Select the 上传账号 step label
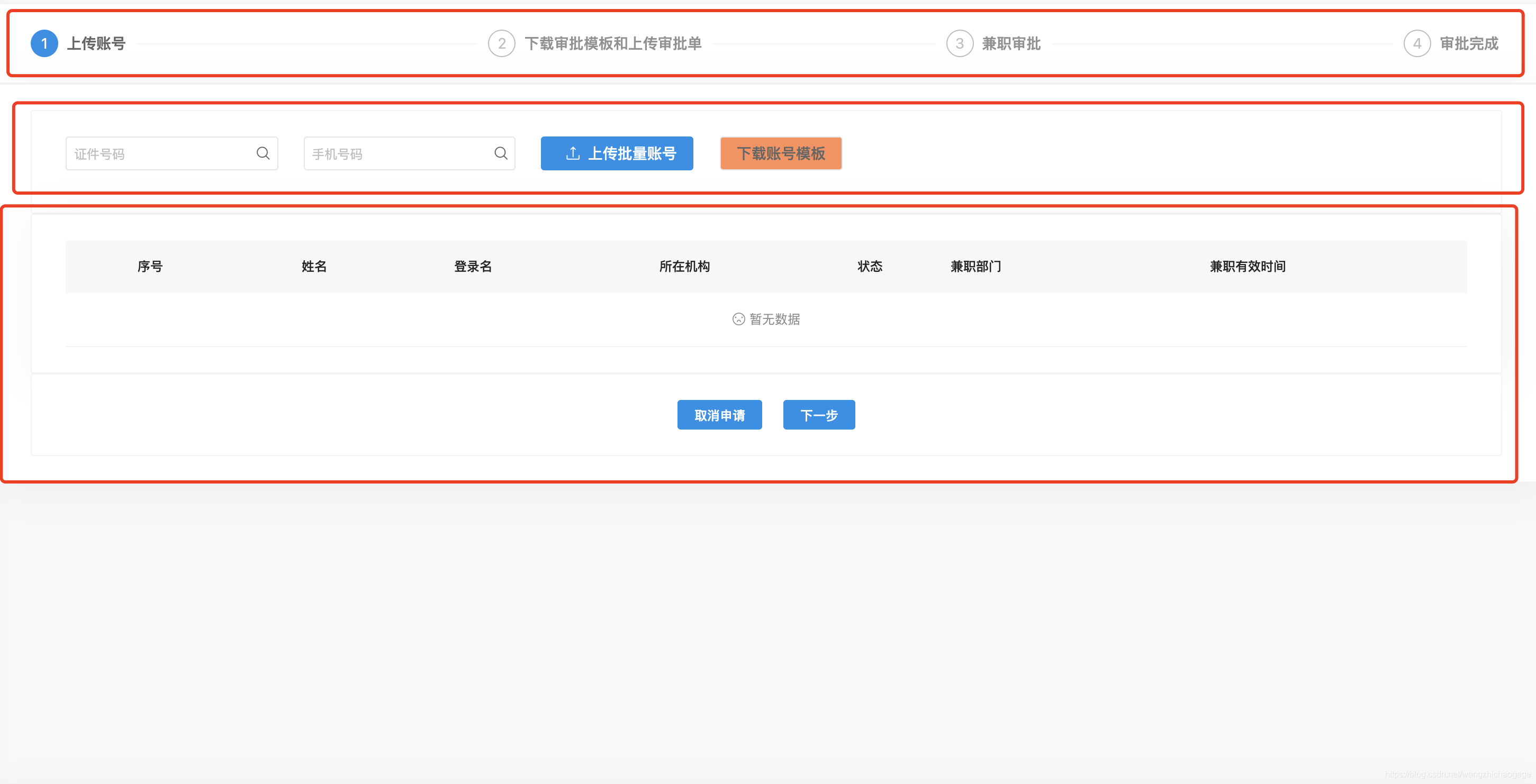The width and height of the screenshot is (1536, 784). (96, 43)
